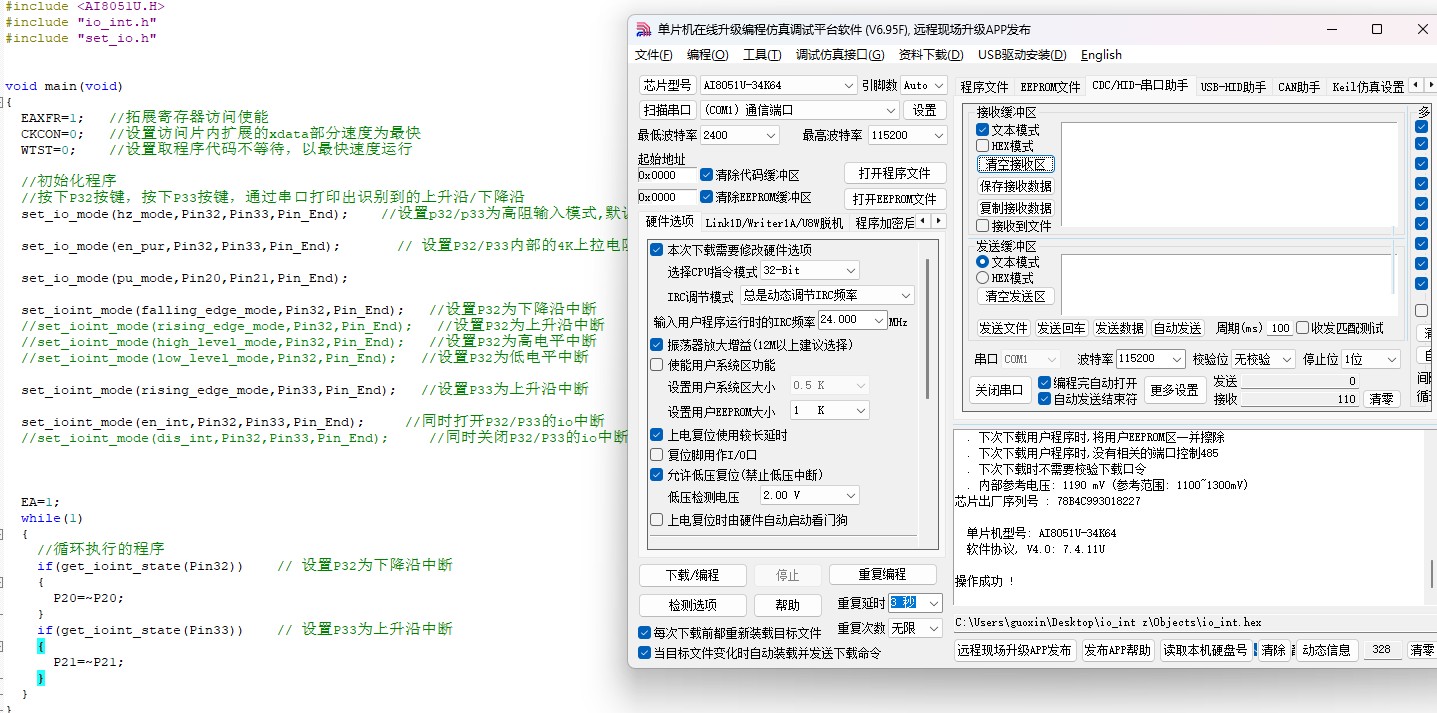Image resolution: width=1437 pixels, height=713 pixels.
Task: Toggle 编程完自动打开 checkbox
Action: (x=1045, y=383)
